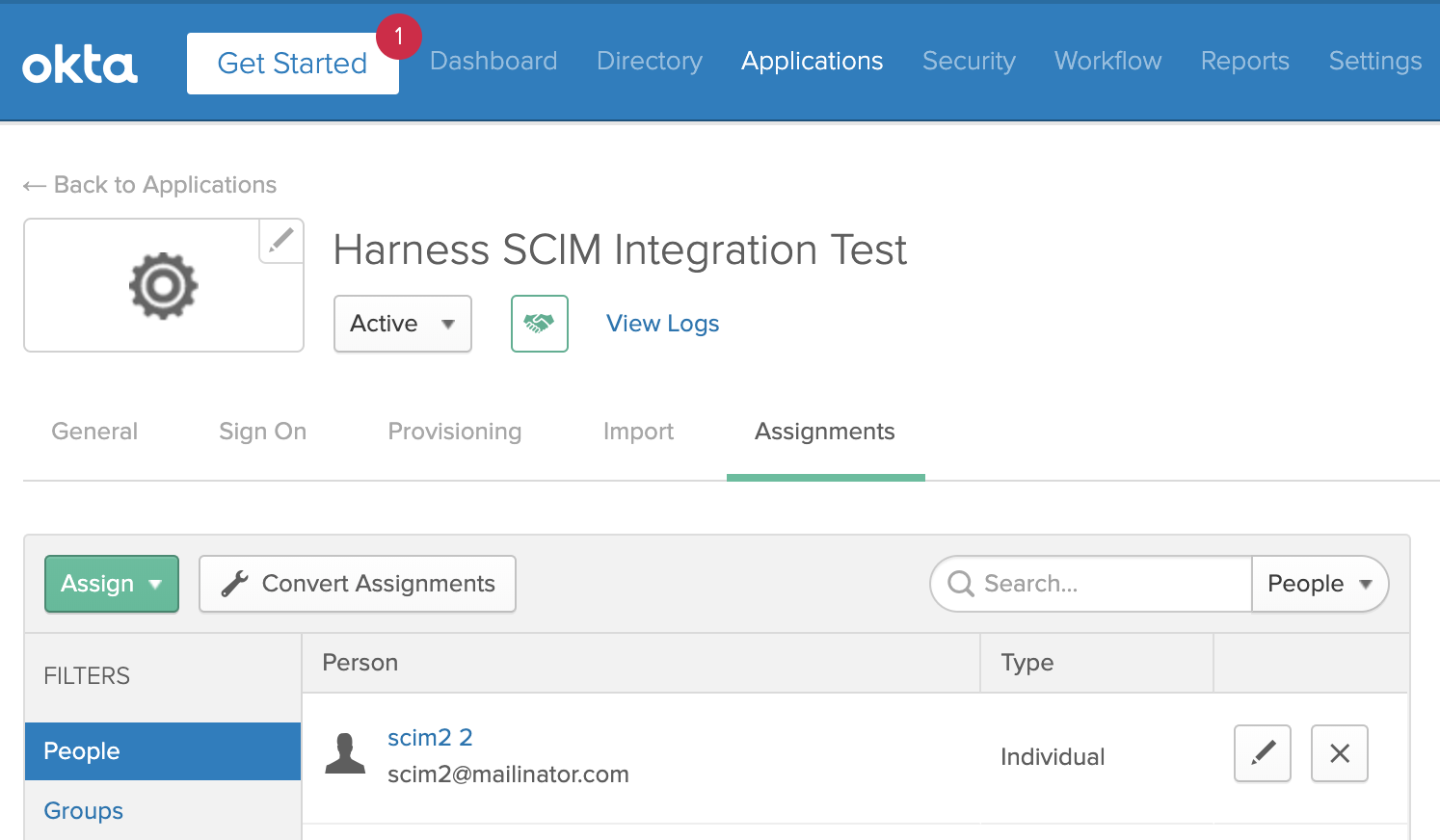
Task: Expand the Assign dropdown button
Action: click(x=112, y=584)
